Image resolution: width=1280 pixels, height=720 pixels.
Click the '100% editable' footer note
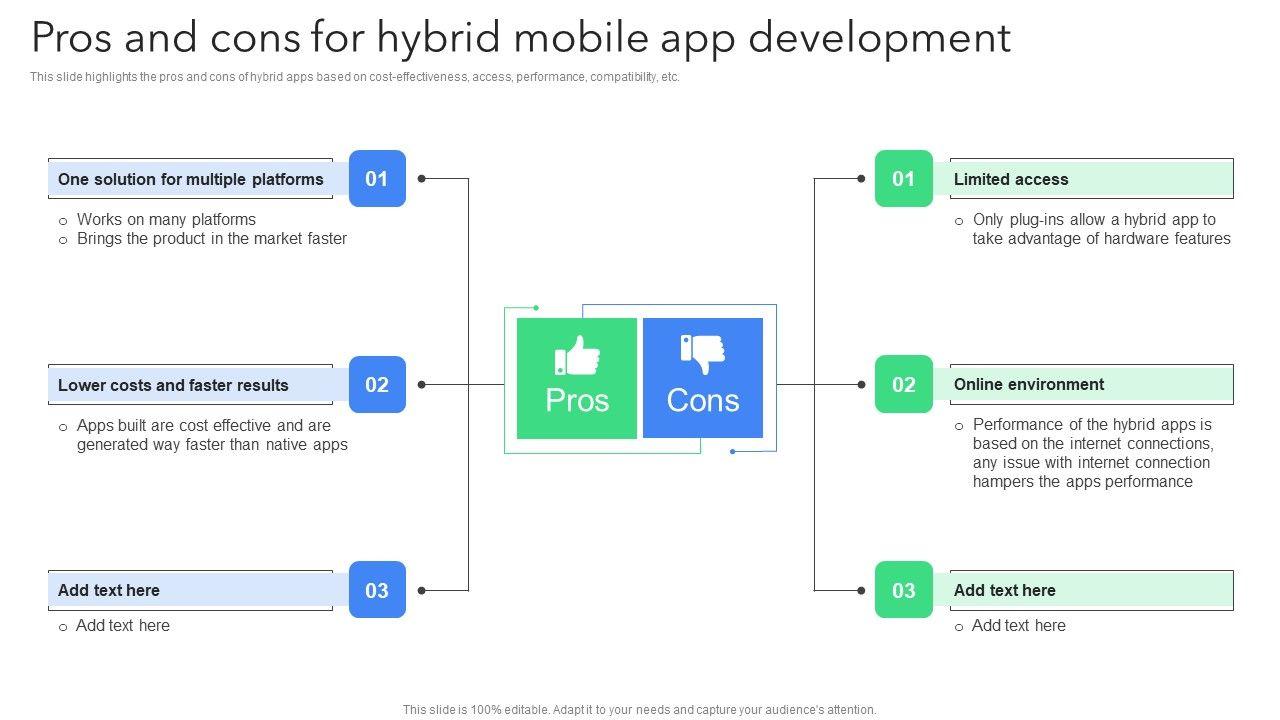click(x=640, y=710)
